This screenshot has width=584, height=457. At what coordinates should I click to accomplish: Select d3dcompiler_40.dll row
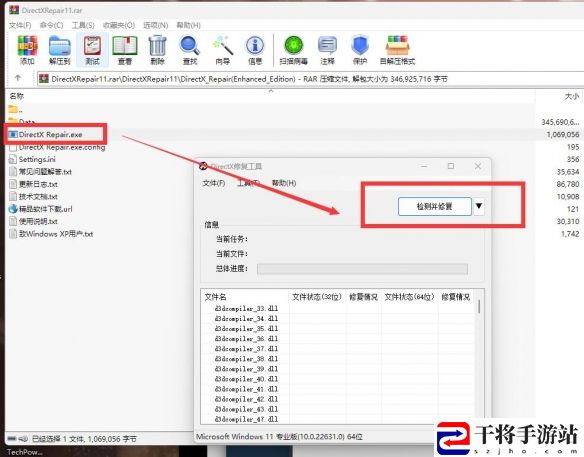pyautogui.click(x=246, y=379)
